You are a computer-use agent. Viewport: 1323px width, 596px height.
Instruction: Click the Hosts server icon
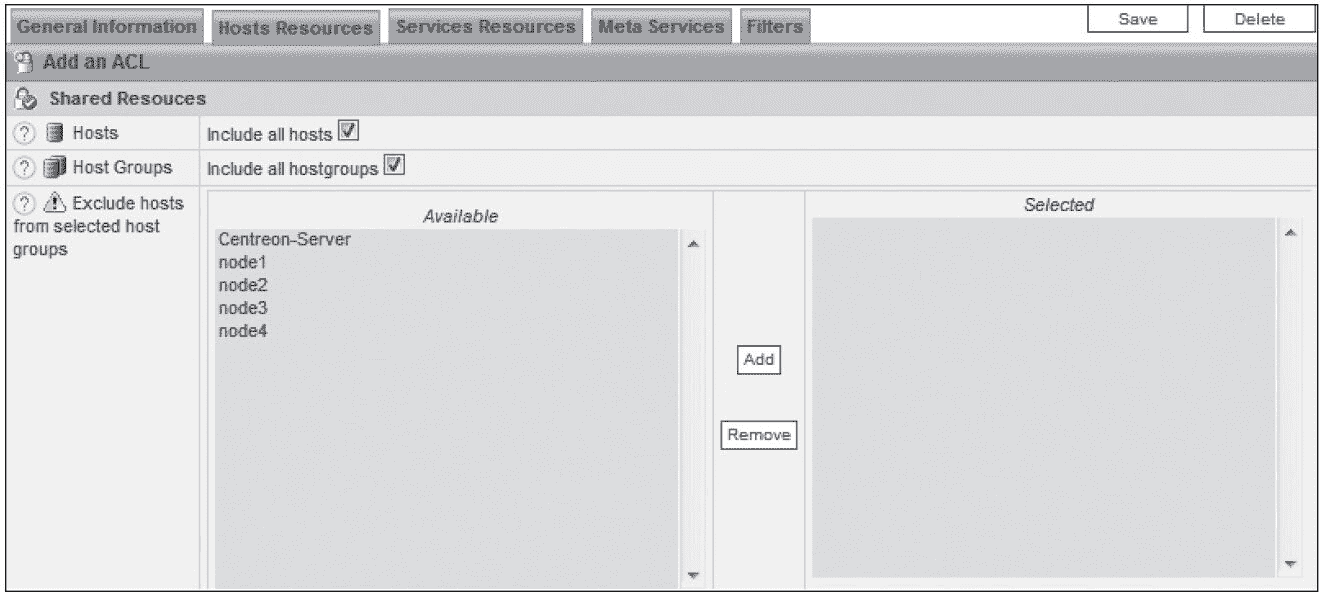point(55,134)
